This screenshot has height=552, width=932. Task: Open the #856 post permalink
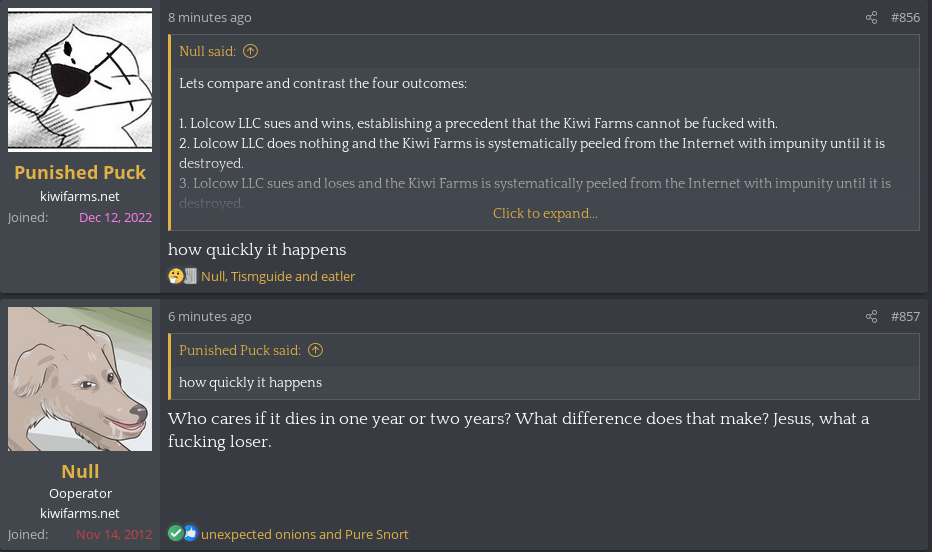[x=905, y=18]
